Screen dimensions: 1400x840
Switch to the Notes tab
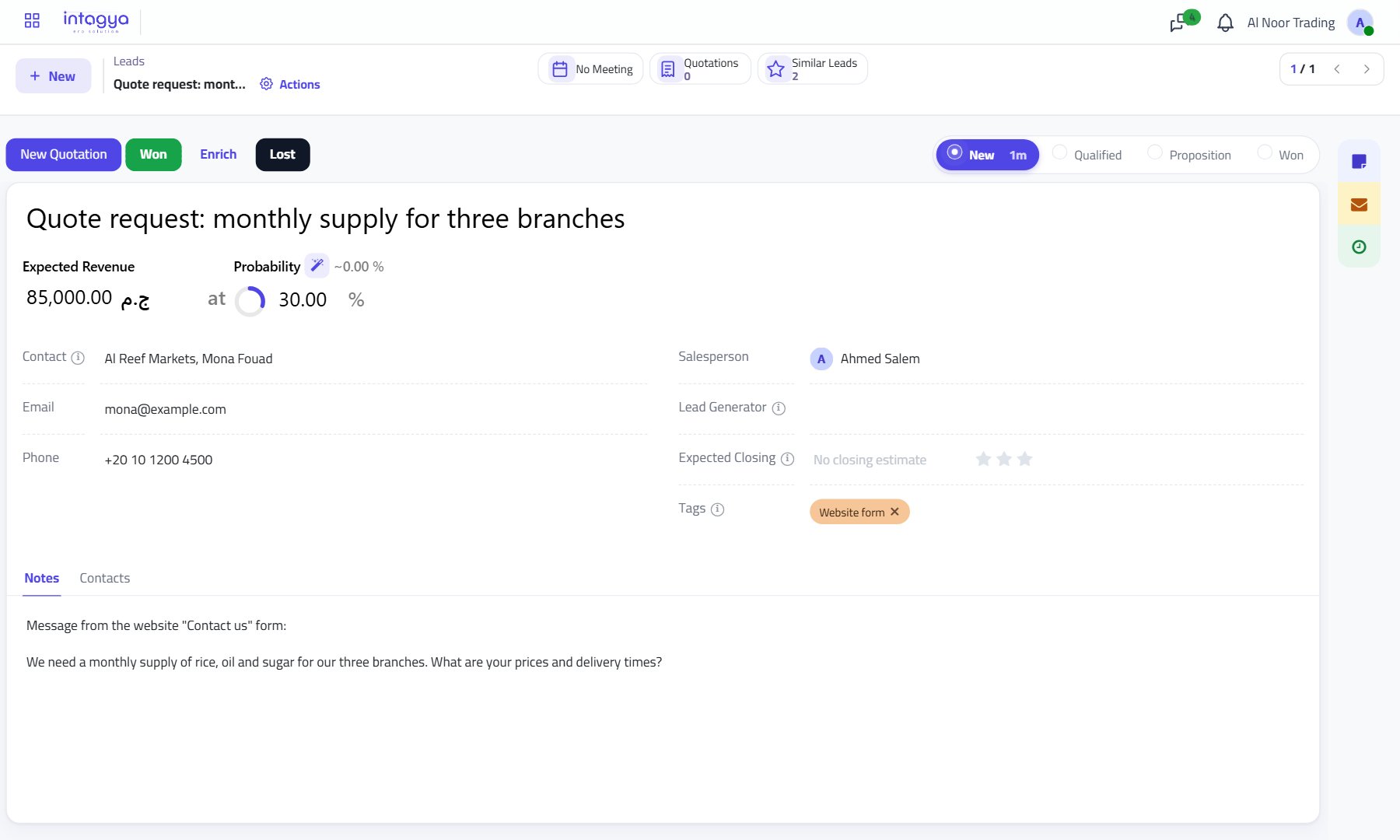(x=42, y=578)
